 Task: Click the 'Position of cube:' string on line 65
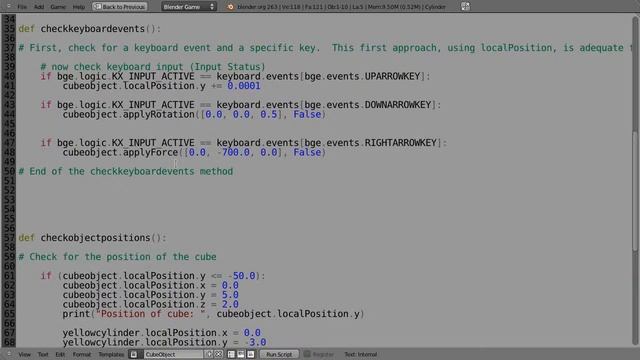[151, 314]
